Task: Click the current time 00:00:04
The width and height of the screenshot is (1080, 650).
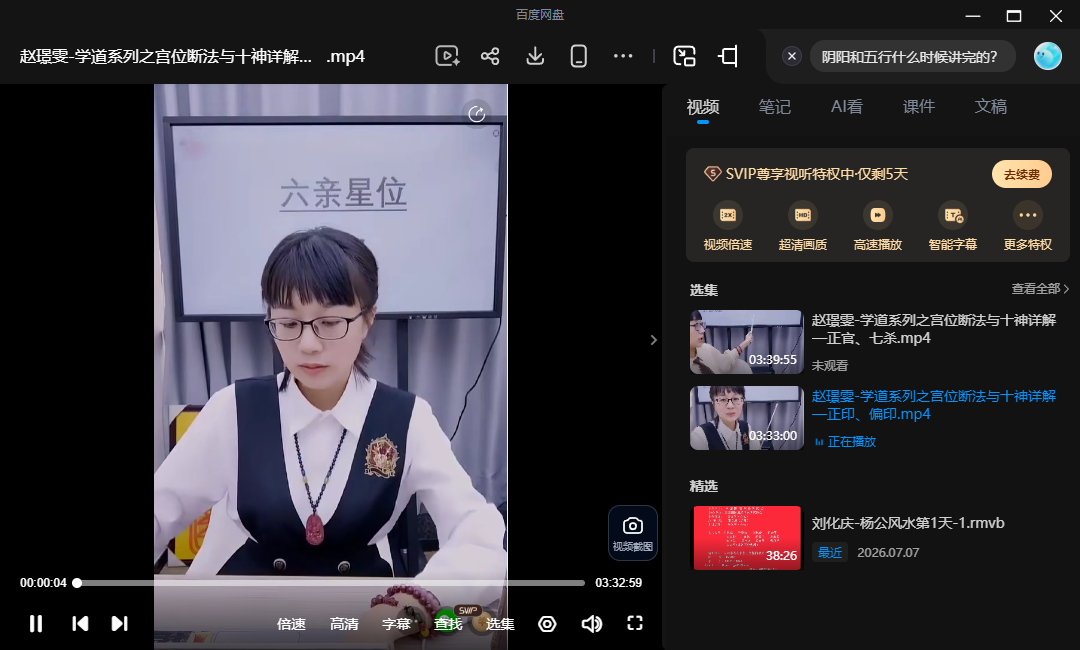Action: pos(43,583)
